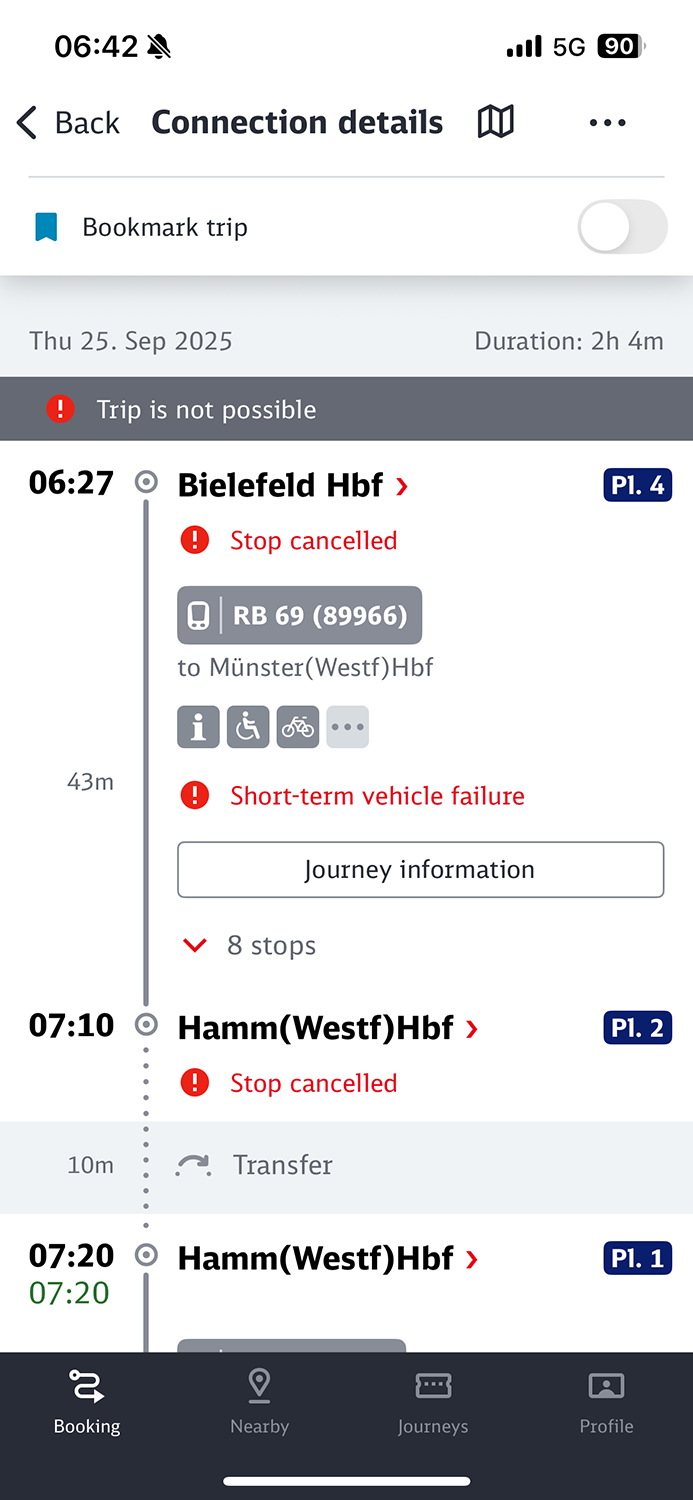The image size is (693, 1500).
Task: Tap the train information icon
Action: (x=198, y=727)
